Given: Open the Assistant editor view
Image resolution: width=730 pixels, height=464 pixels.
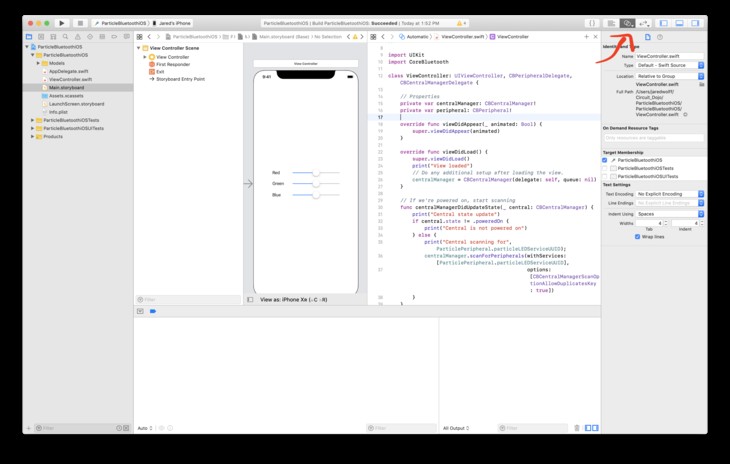Looking at the screenshot, I should click(627, 22).
